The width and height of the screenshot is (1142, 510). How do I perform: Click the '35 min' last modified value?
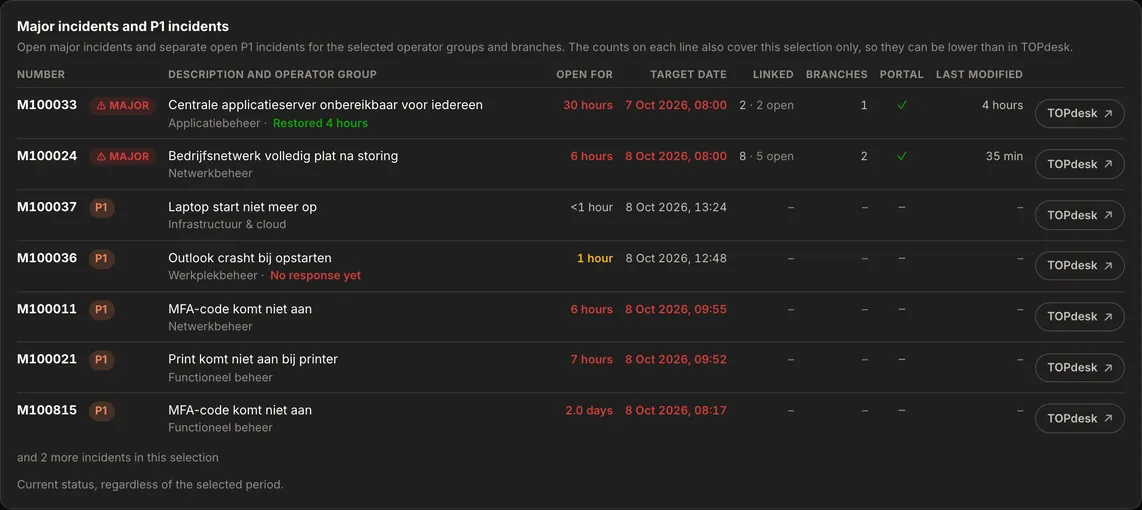pos(1004,156)
